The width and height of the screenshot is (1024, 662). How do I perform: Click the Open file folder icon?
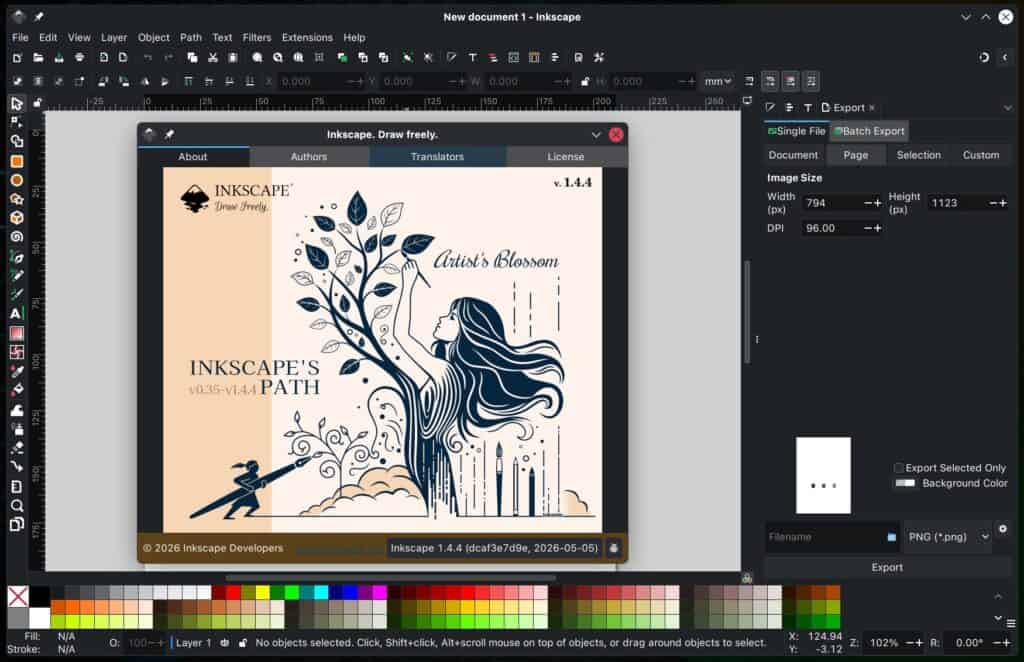click(x=38, y=57)
